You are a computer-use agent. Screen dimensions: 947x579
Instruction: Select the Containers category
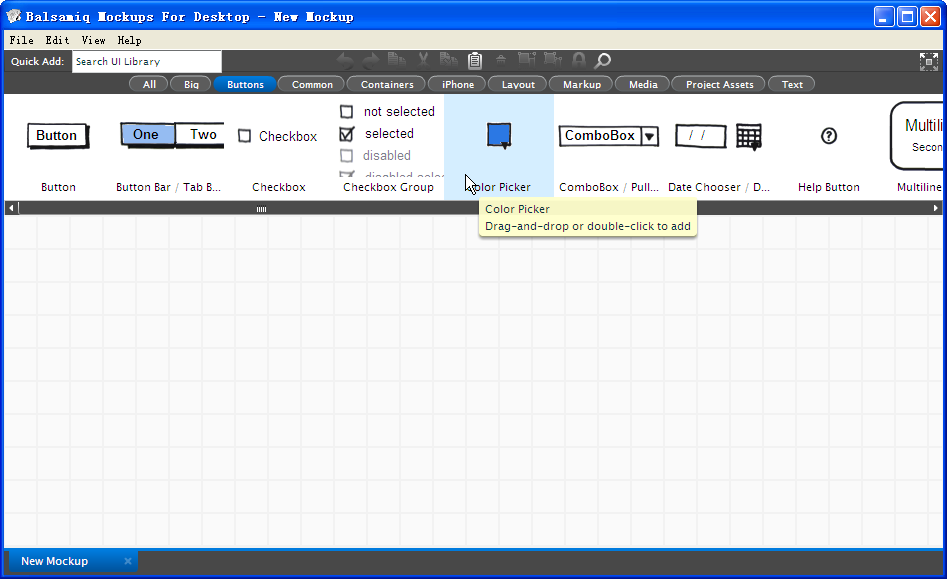(x=387, y=84)
